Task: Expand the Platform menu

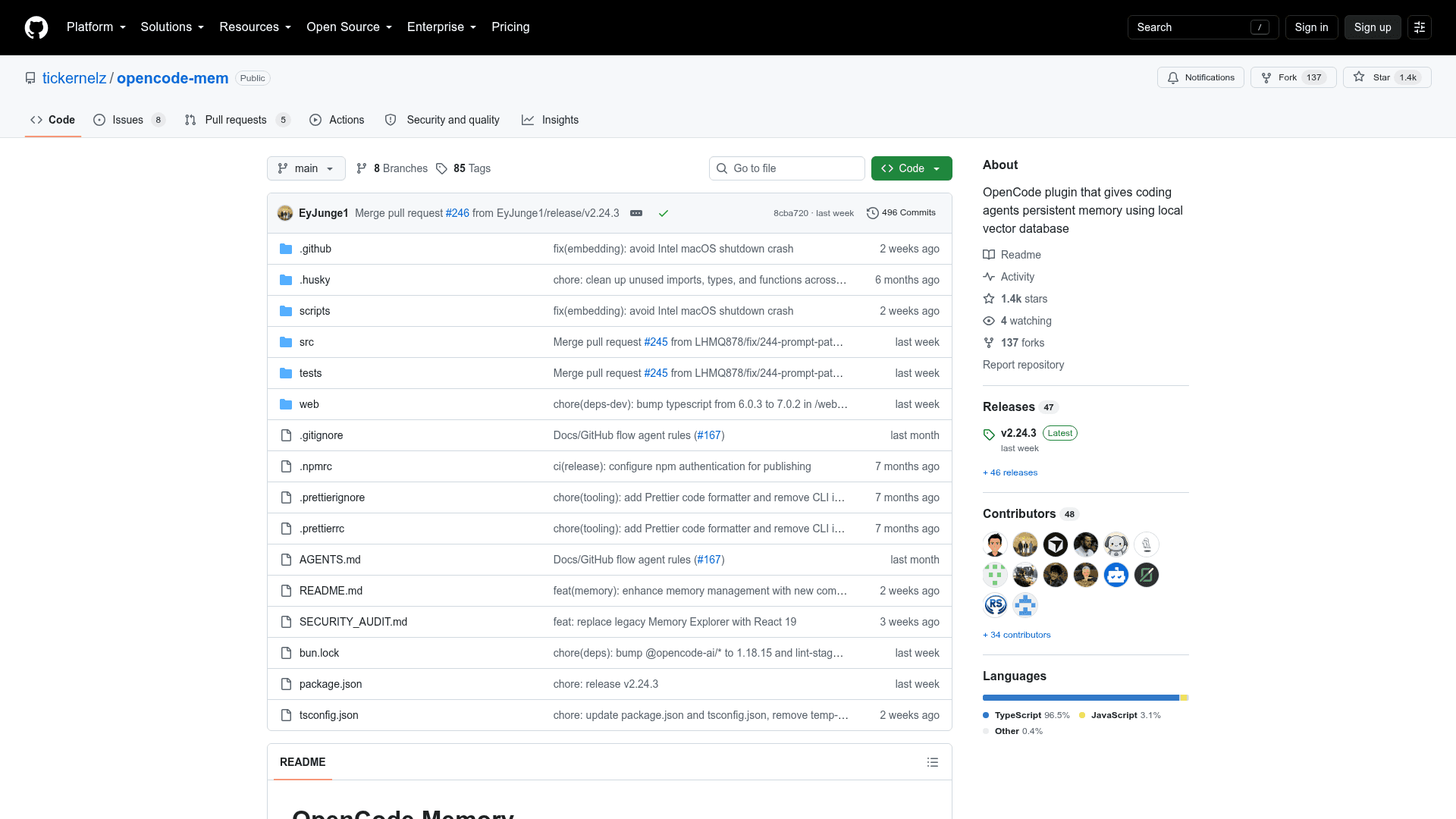Action: (96, 27)
